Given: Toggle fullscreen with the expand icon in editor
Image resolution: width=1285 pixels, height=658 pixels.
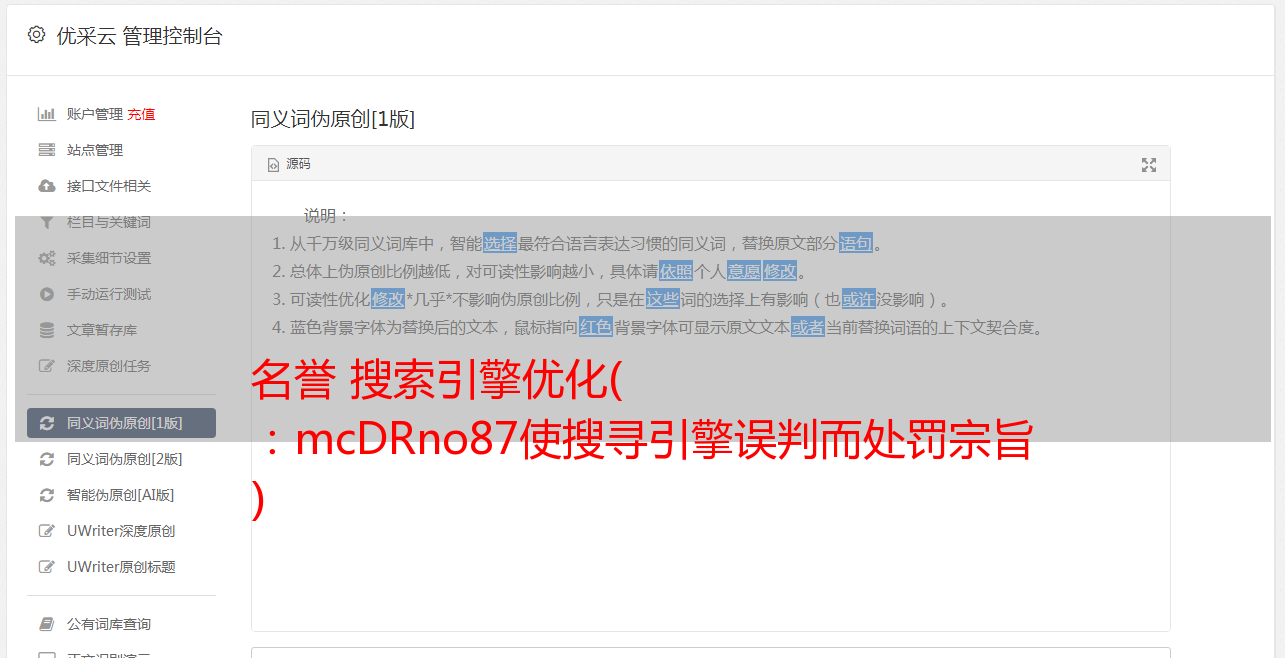Looking at the screenshot, I should click(1149, 165).
